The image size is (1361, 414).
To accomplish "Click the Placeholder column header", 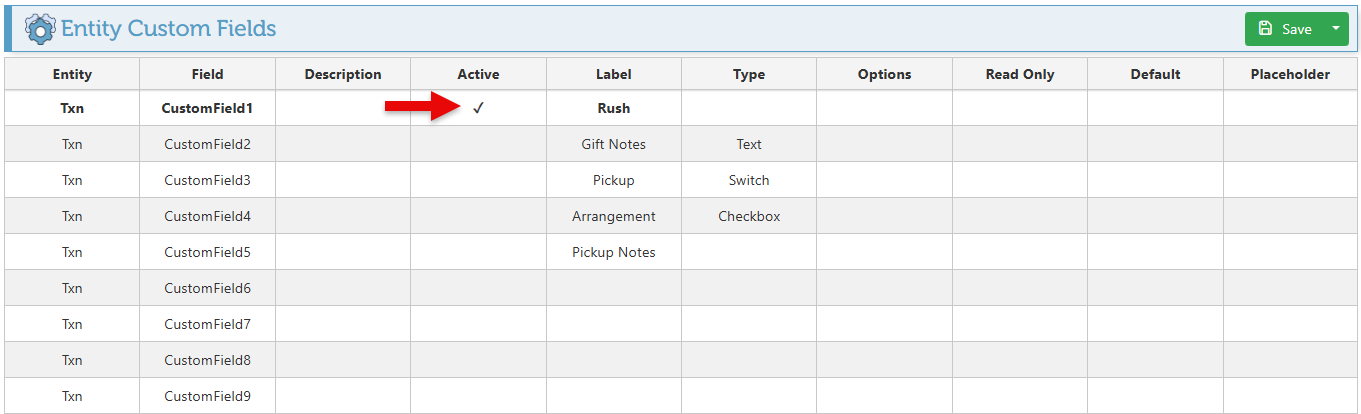I will pos(1290,74).
